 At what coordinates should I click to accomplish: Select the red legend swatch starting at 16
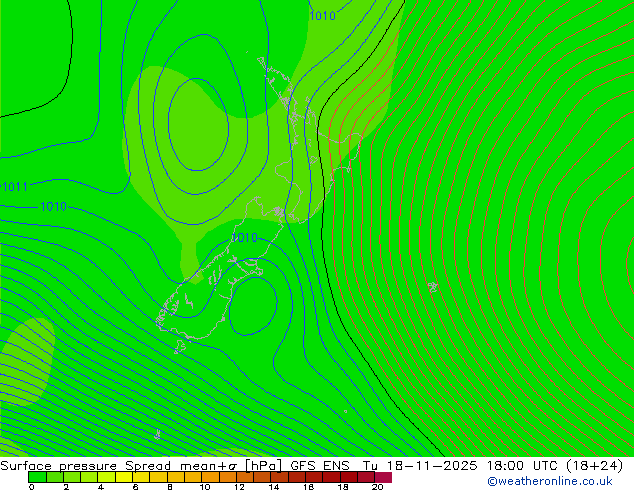click(x=314, y=477)
